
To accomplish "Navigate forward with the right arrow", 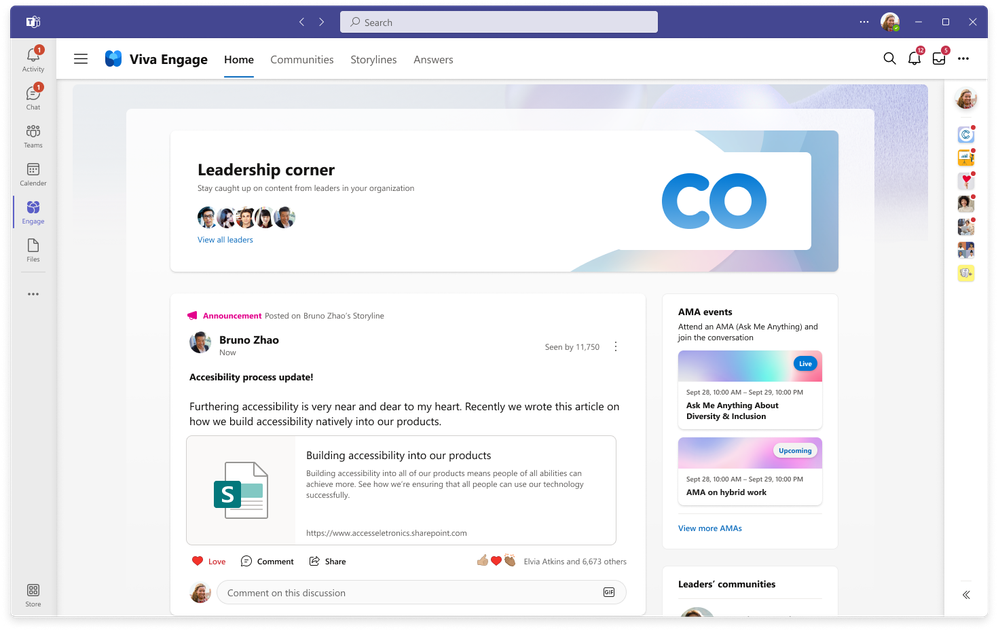I will (x=321, y=22).
